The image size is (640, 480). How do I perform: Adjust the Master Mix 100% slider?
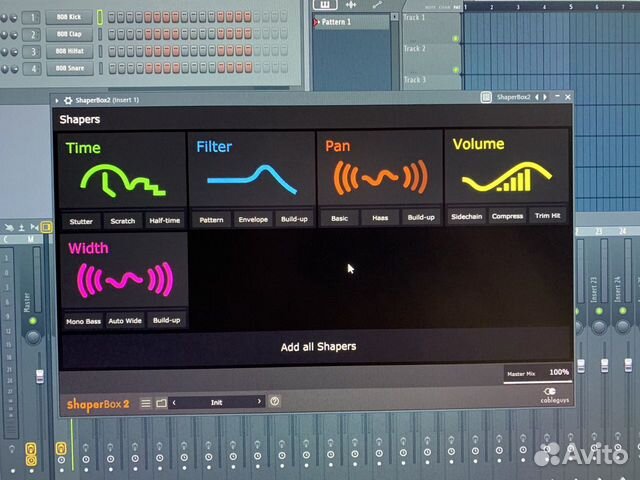click(538, 374)
